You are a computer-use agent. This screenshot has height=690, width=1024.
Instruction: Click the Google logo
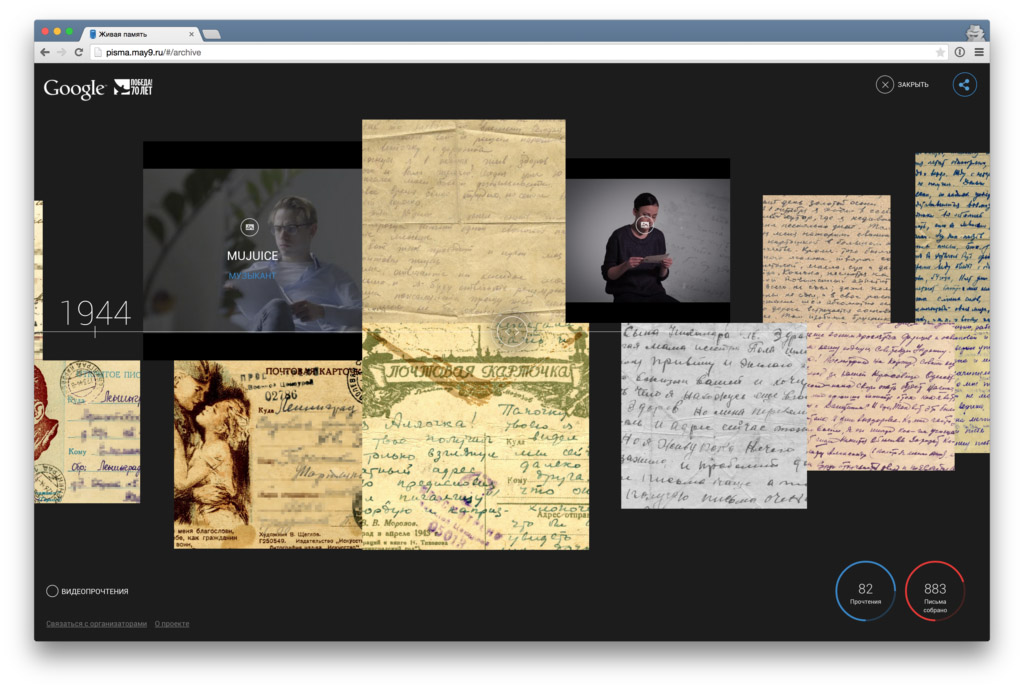click(74, 89)
